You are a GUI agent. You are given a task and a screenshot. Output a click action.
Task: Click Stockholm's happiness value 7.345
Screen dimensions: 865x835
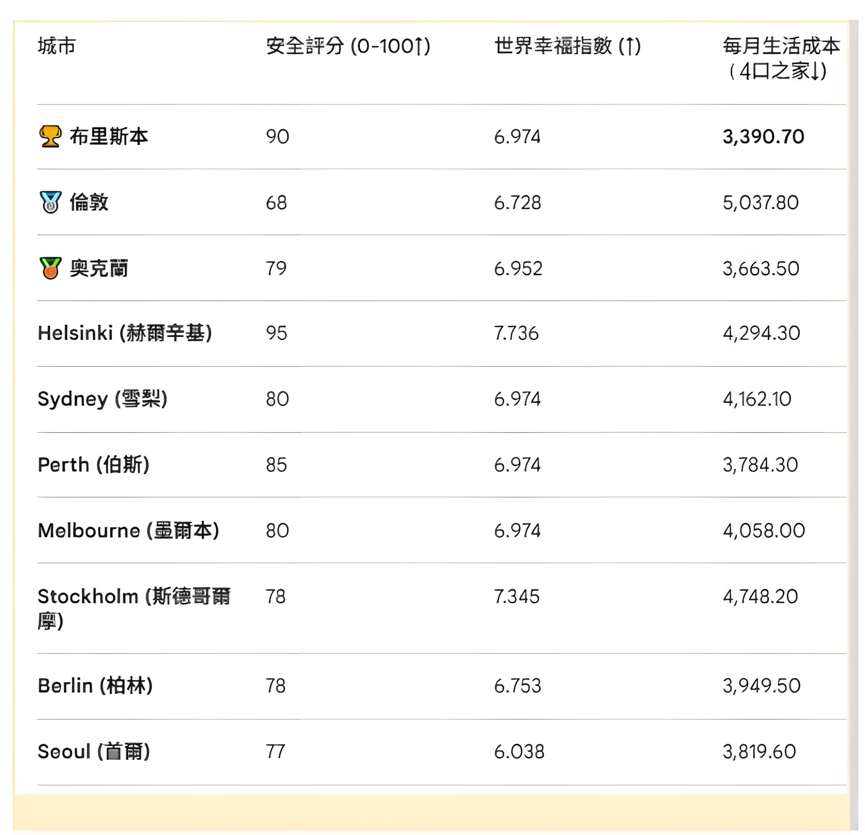click(x=516, y=597)
